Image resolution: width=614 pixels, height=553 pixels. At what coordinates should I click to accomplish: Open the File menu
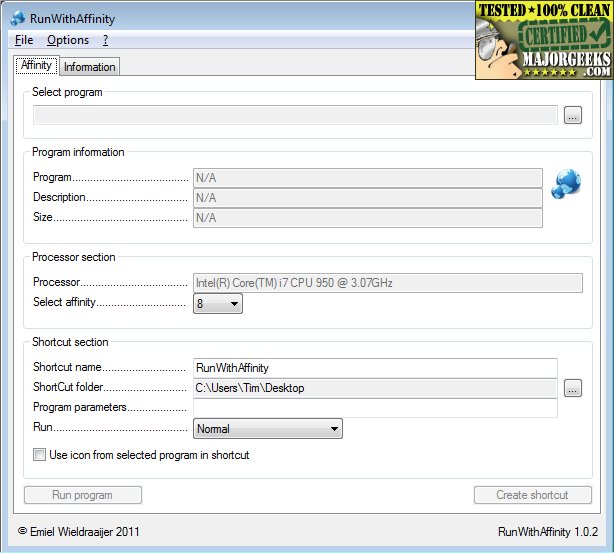24,40
